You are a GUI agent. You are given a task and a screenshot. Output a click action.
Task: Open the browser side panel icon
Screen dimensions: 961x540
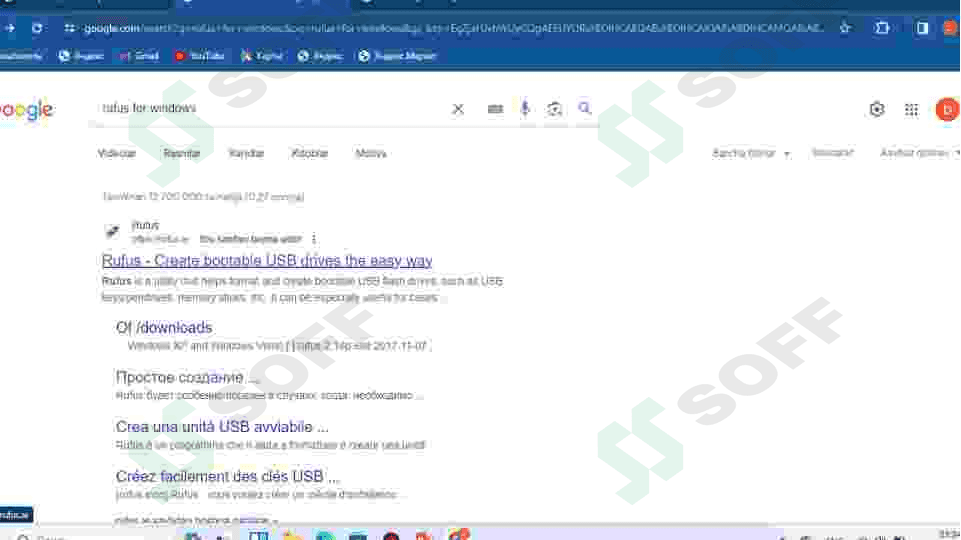922,28
